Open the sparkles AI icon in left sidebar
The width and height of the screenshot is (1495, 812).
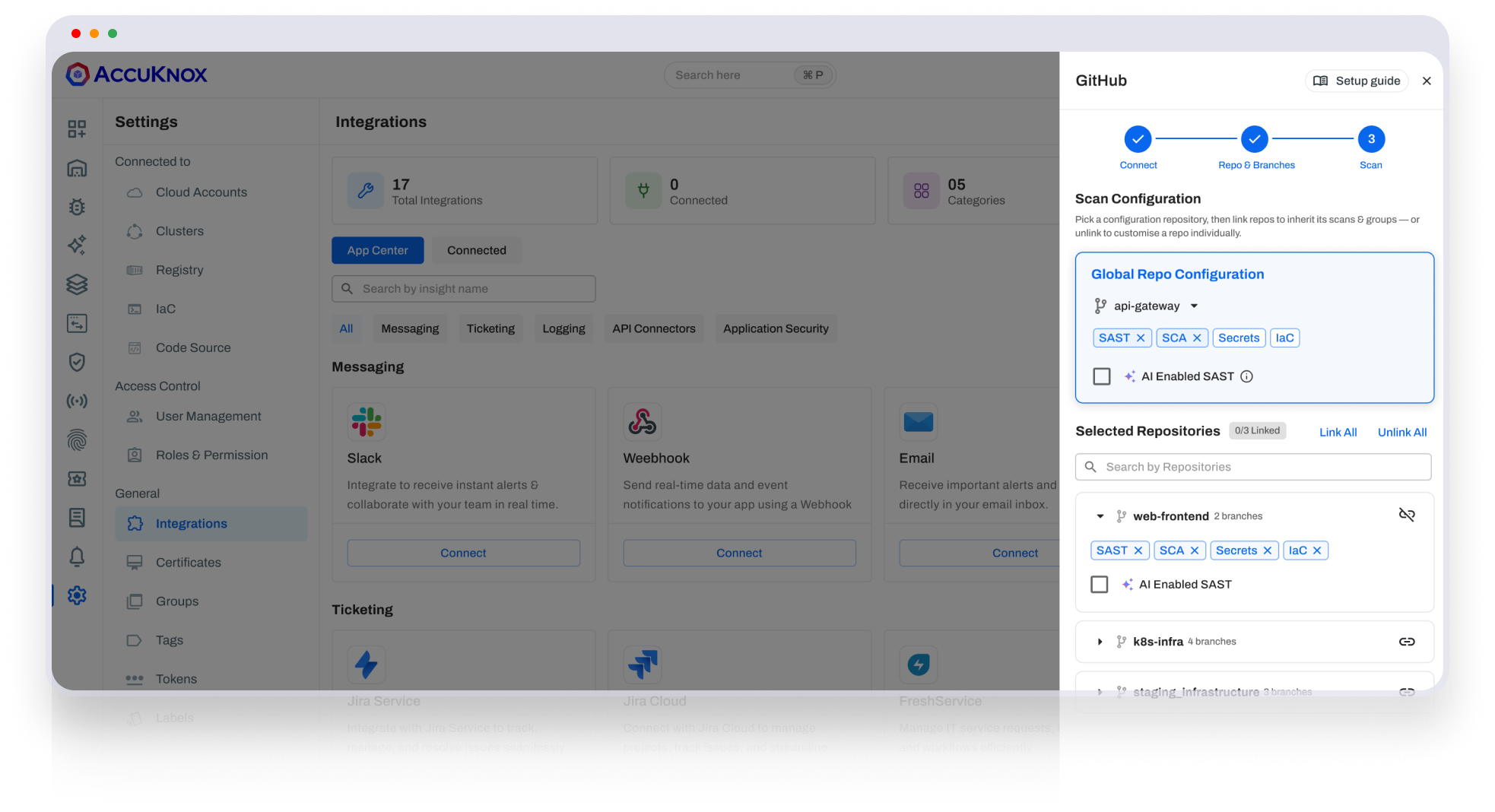coord(77,245)
